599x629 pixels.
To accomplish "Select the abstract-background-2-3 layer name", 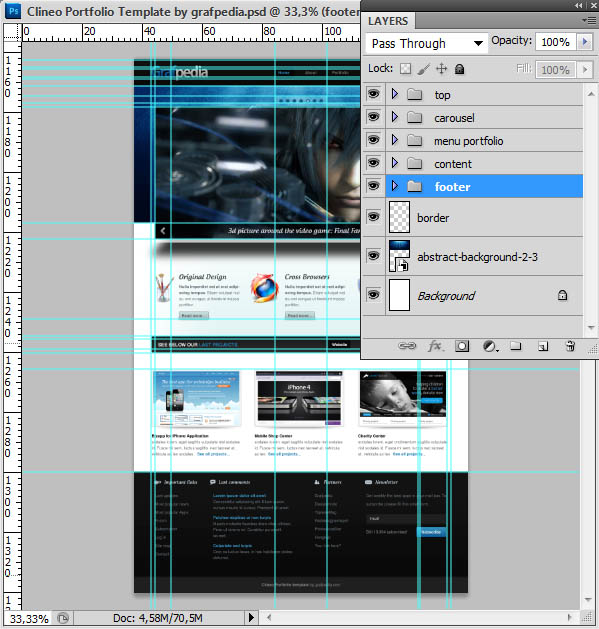I will click(x=477, y=257).
